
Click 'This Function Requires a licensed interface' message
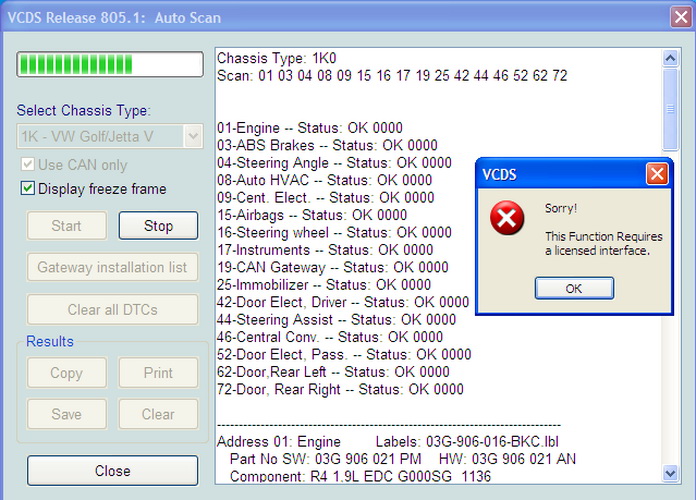(604, 243)
